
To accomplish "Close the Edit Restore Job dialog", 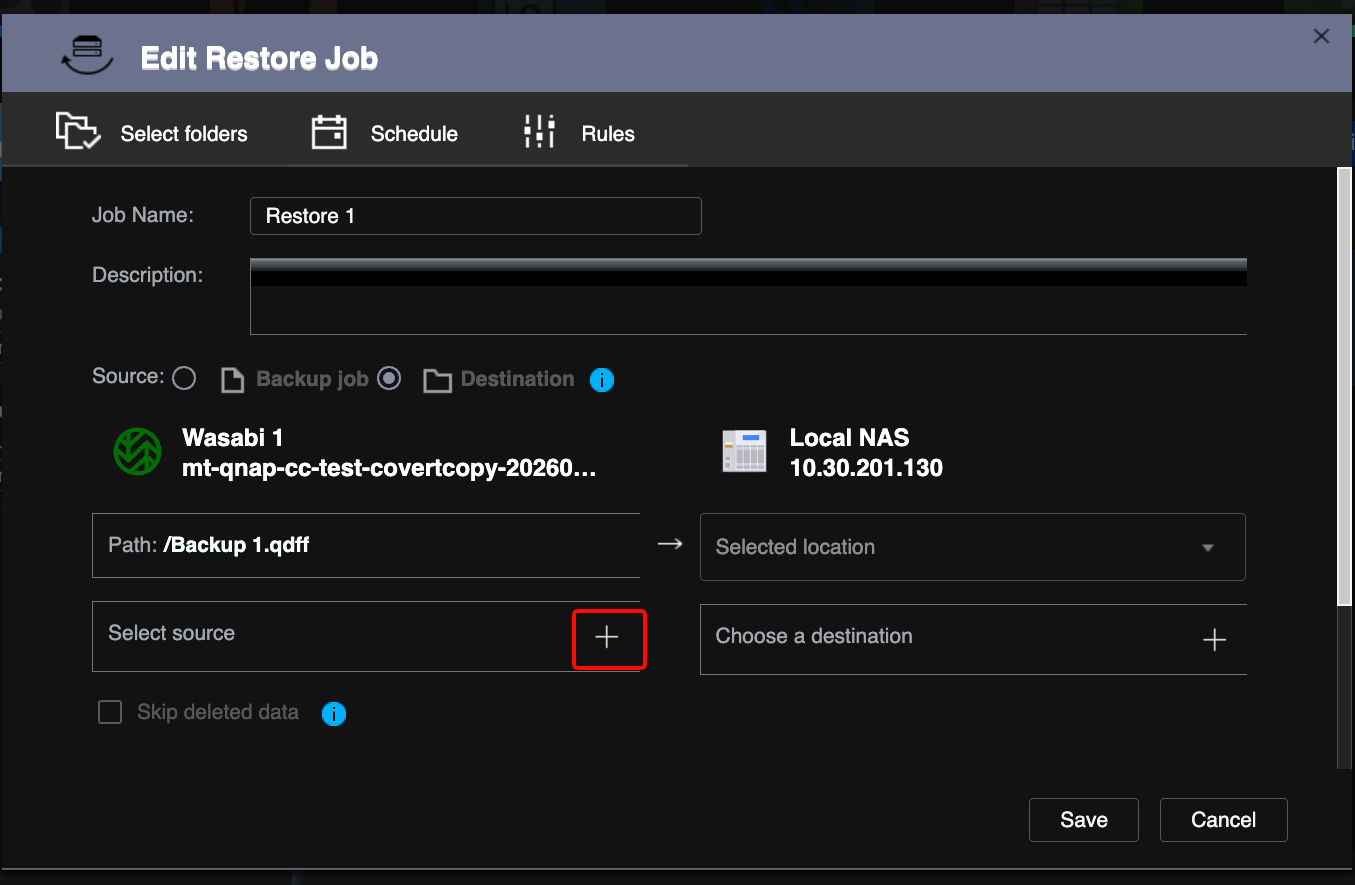I will coord(1321,36).
